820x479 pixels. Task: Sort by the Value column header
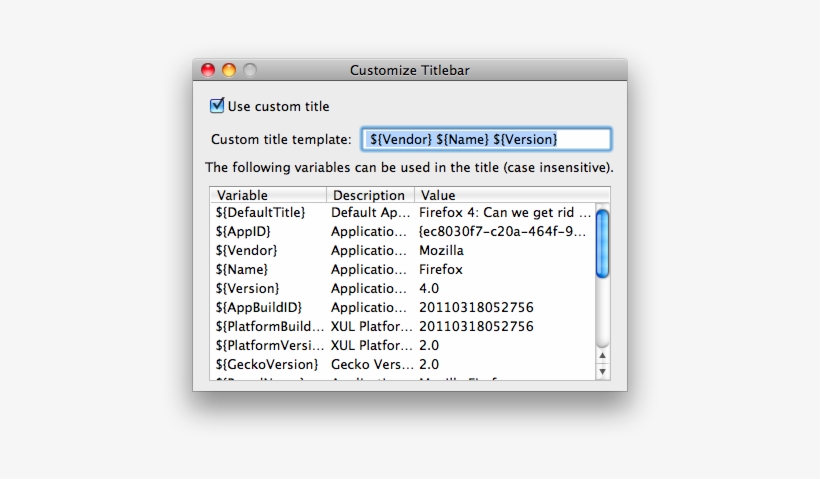tap(512, 195)
